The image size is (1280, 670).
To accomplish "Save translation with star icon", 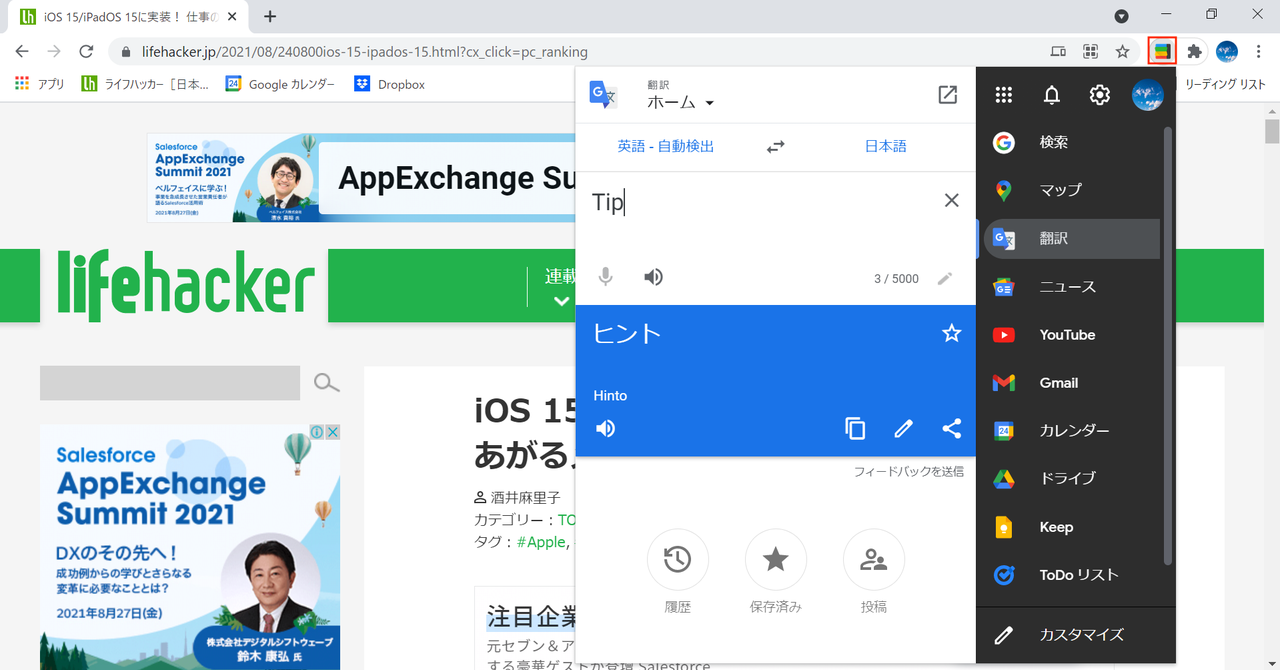I will point(952,333).
